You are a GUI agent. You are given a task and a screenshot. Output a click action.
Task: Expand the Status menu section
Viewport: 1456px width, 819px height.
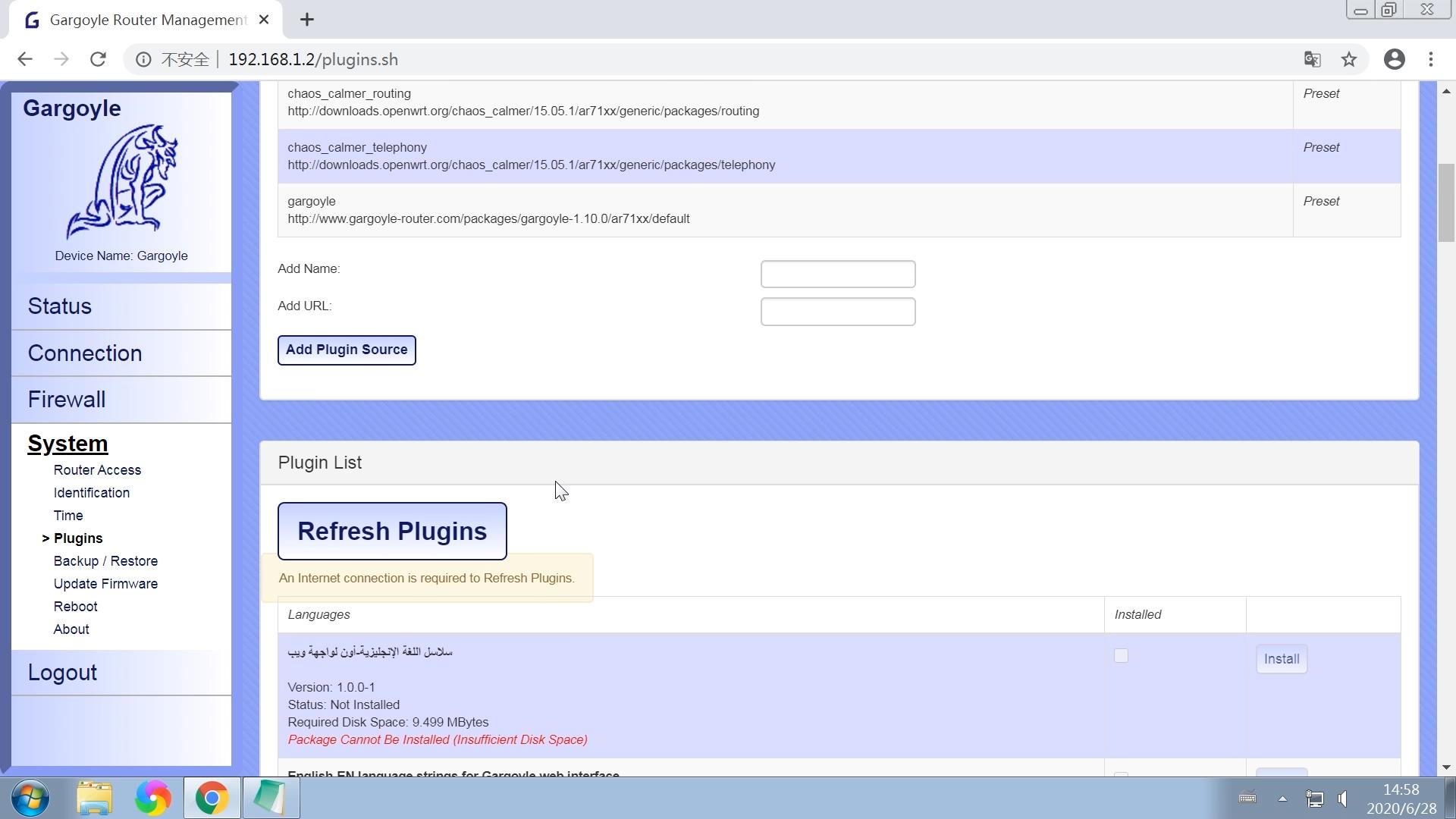pos(60,306)
